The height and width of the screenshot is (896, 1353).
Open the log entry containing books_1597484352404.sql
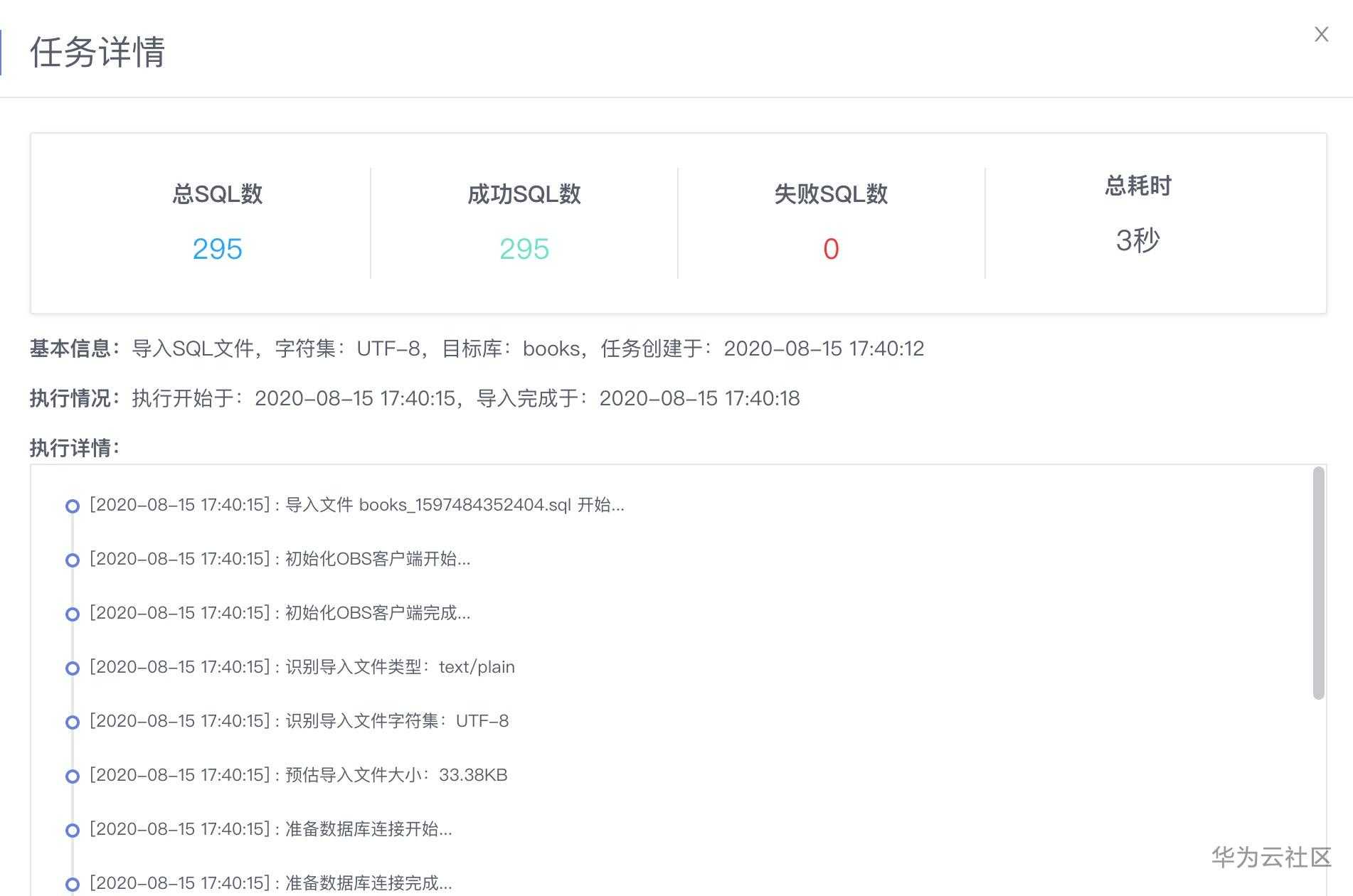356,506
